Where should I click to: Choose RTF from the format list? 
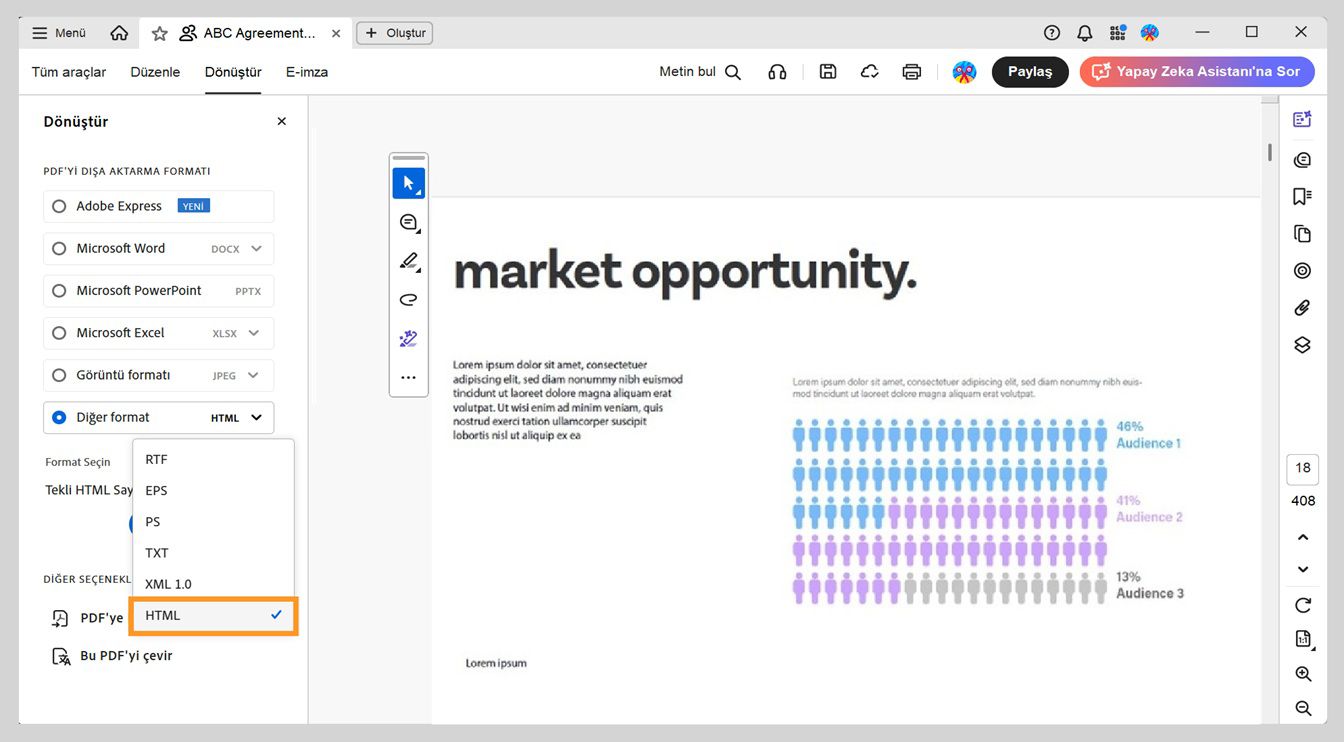coord(156,459)
